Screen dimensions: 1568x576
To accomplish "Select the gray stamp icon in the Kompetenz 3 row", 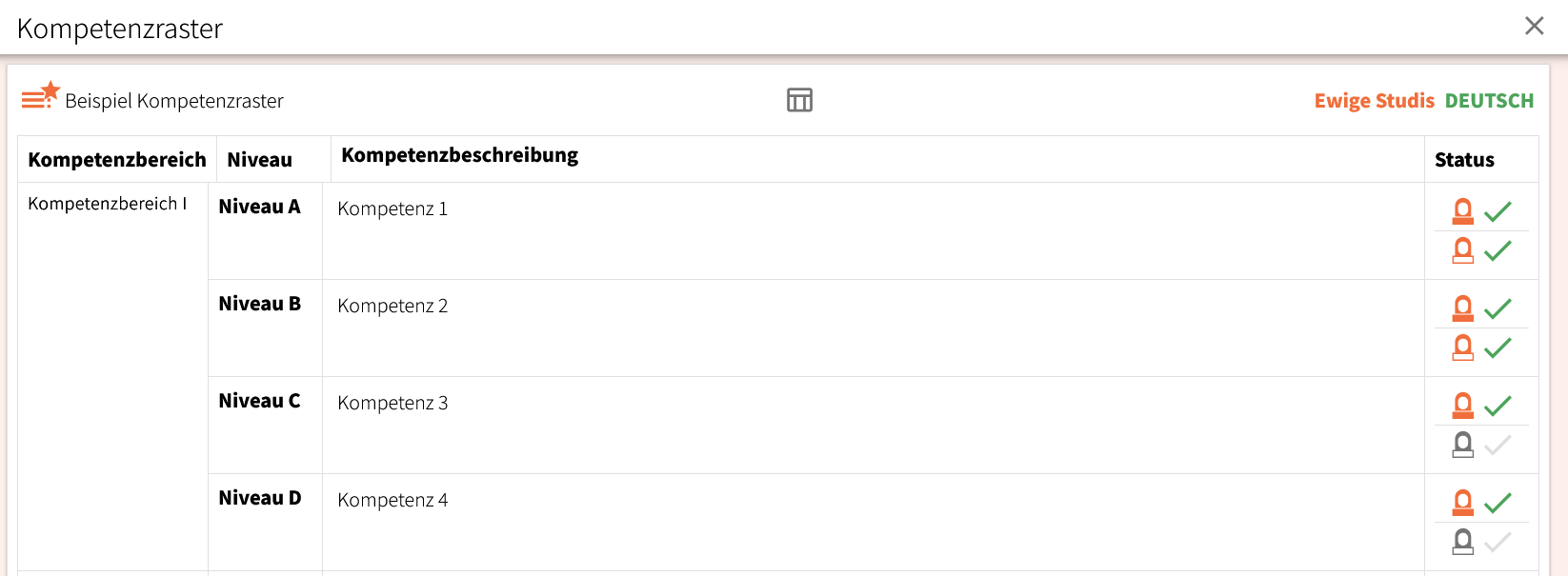I will pyautogui.click(x=1462, y=445).
